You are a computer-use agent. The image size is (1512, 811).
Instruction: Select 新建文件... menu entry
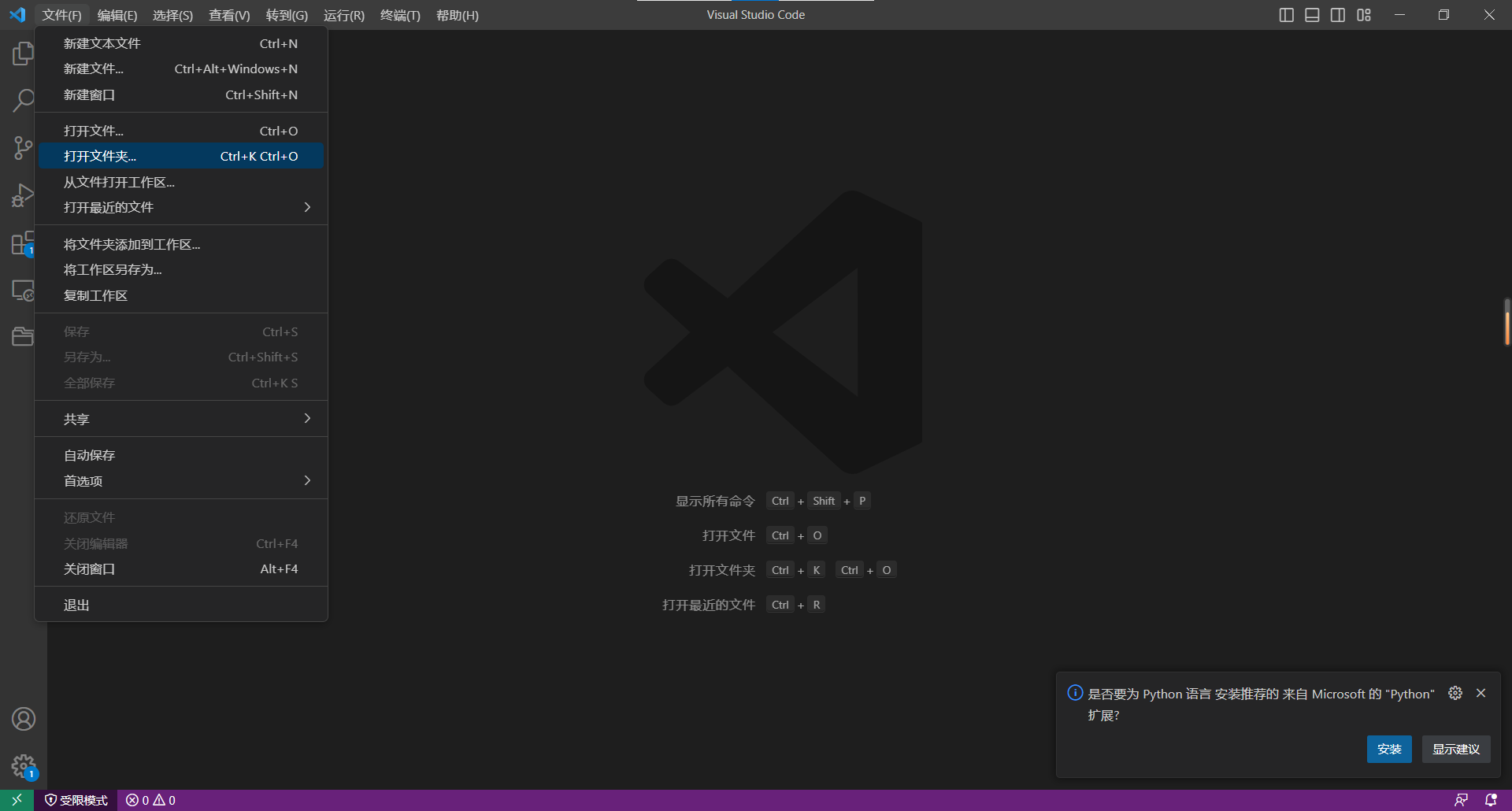[x=181, y=69]
